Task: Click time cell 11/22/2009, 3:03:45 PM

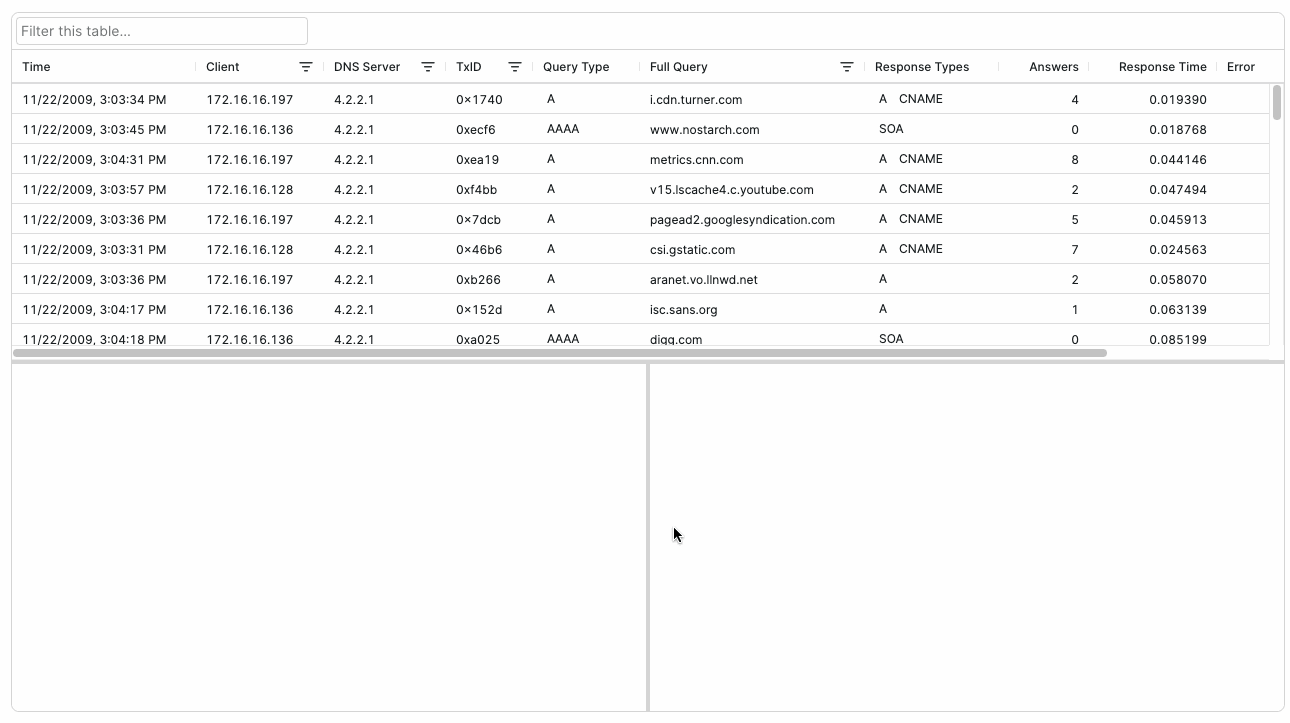Action: pos(94,130)
